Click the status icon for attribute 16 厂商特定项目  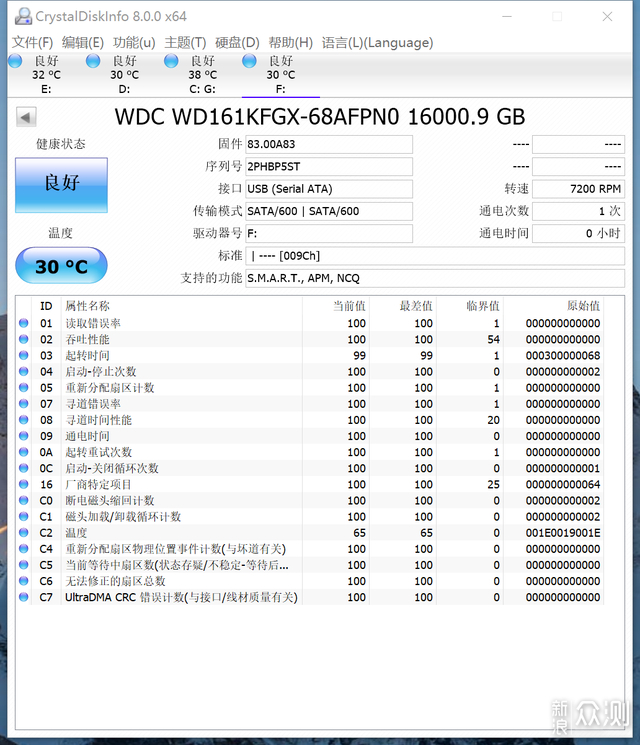24,485
